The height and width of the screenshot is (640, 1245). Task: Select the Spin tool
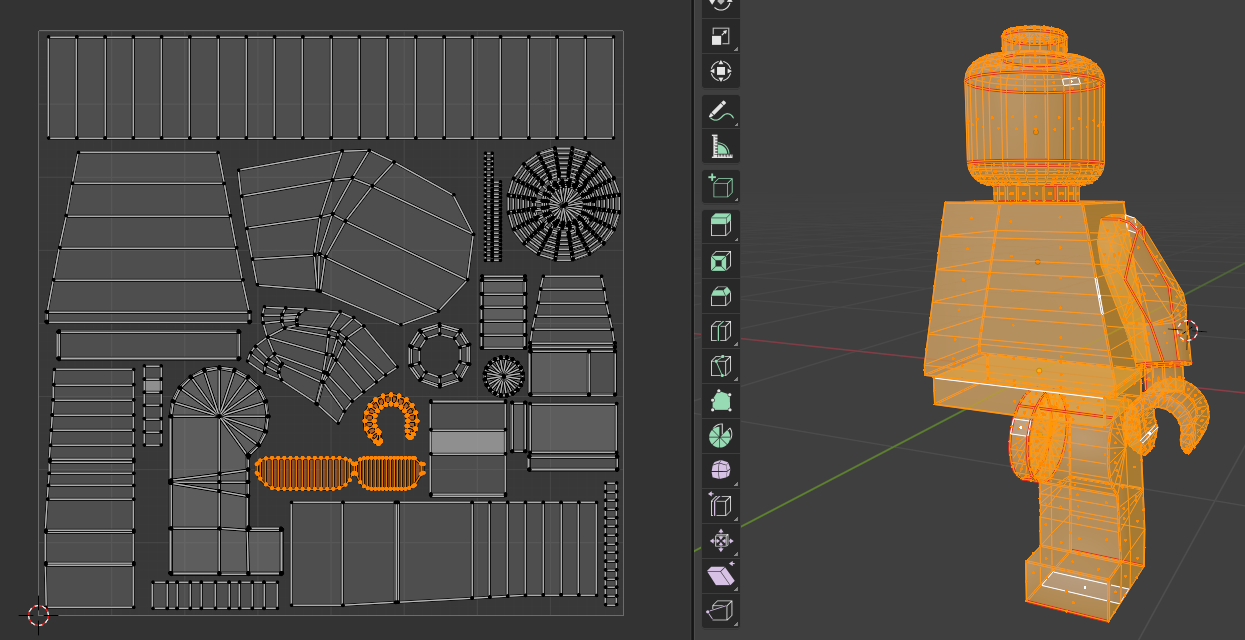[x=721, y=435]
